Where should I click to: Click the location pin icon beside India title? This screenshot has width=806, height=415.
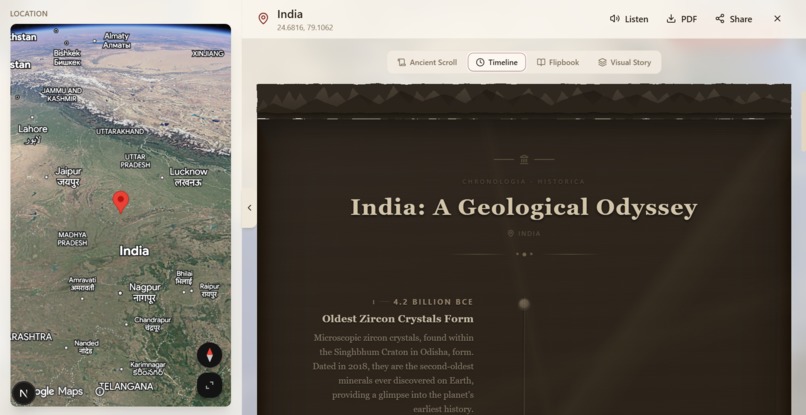click(263, 19)
